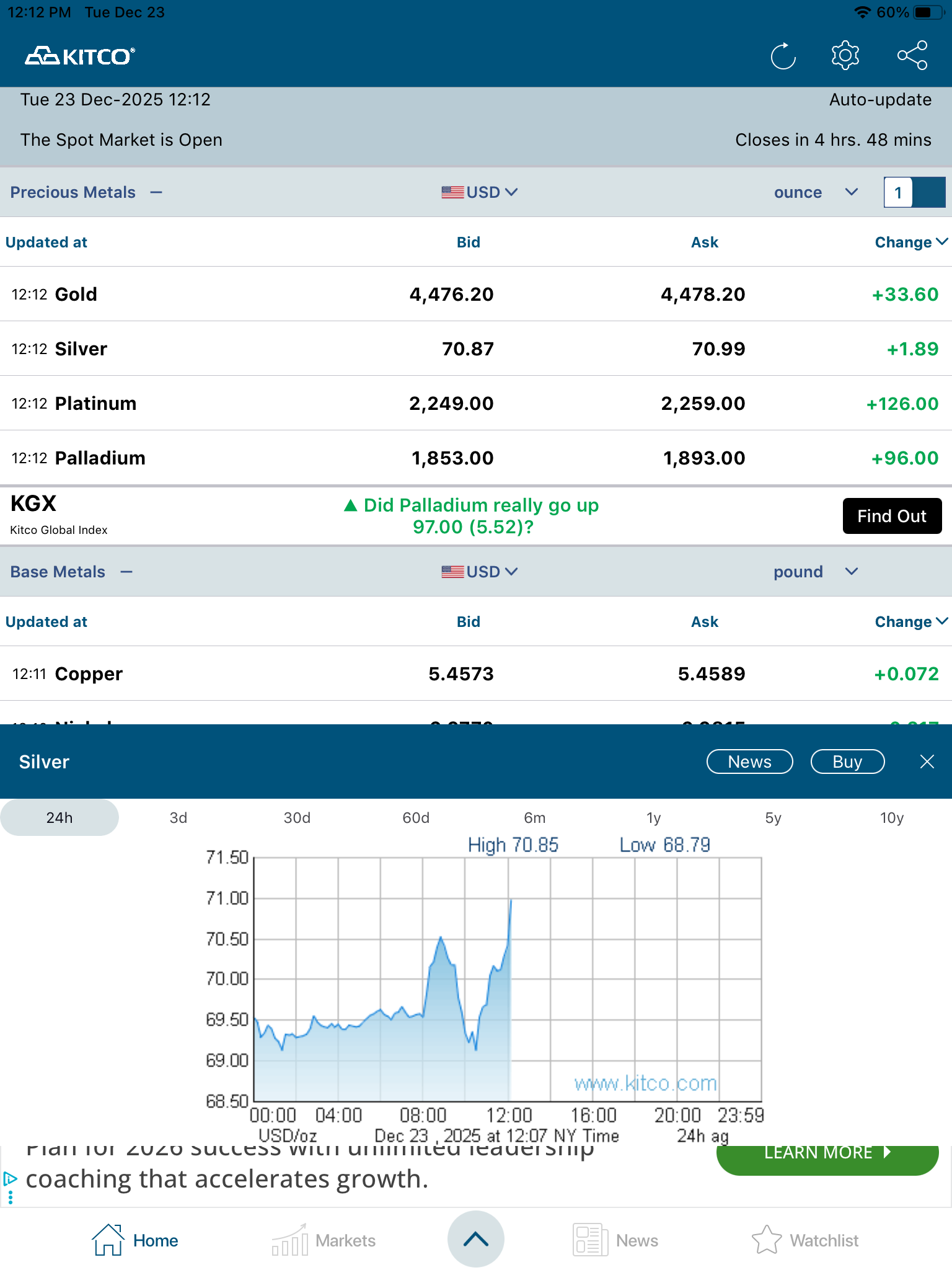Open the pound unit dropdown

click(x=816, y=572)
